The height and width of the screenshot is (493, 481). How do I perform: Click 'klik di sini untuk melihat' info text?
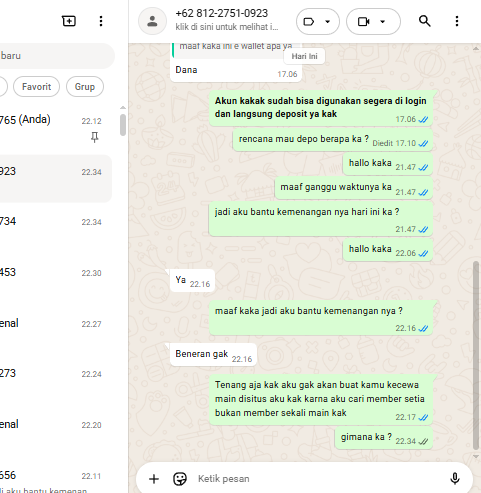(227, 27)
